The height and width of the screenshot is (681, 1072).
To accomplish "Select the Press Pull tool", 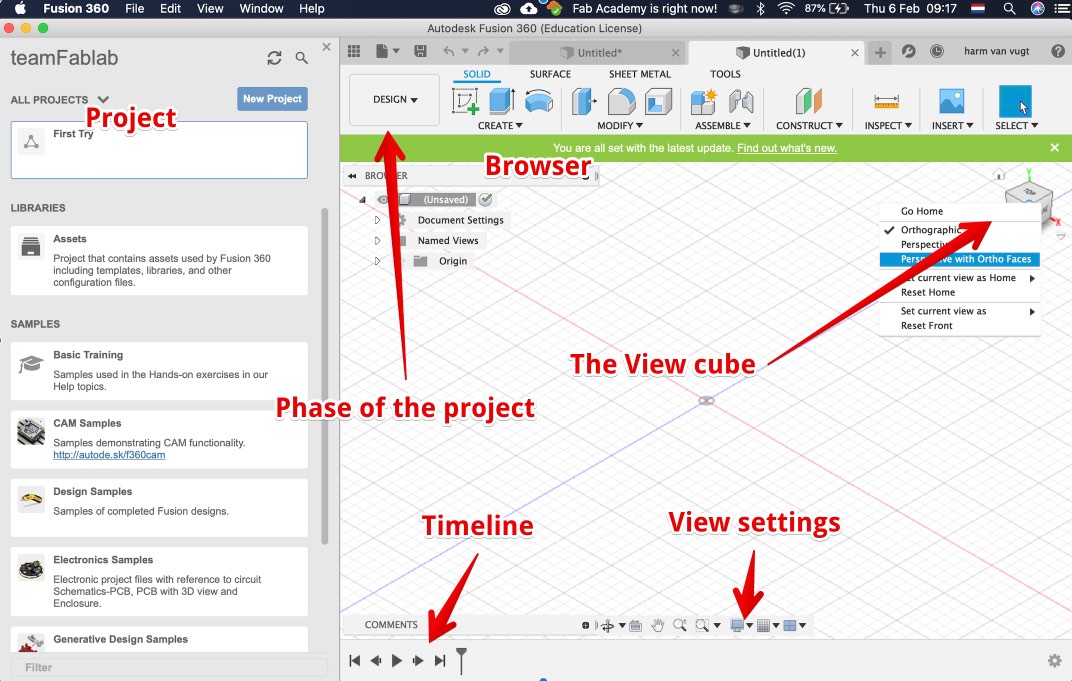I will click(584, 101).
